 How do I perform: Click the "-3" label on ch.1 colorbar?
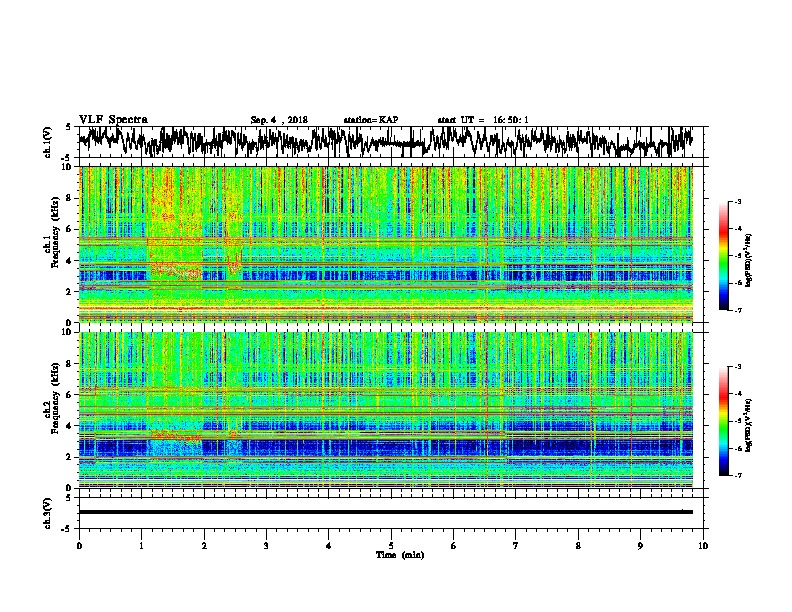coord(737,201)
